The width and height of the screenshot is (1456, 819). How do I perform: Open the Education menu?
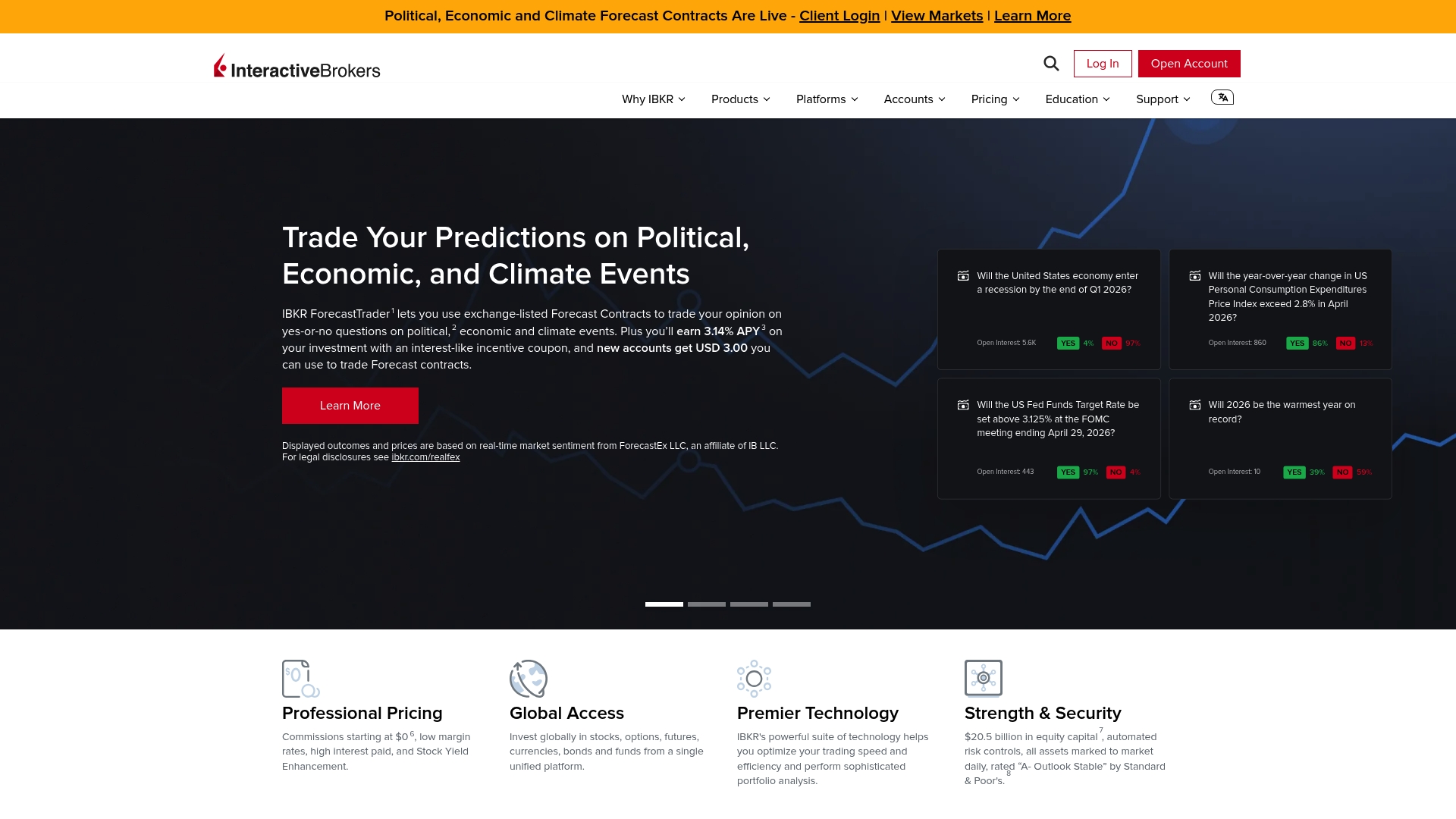(x=1077, y=99)
